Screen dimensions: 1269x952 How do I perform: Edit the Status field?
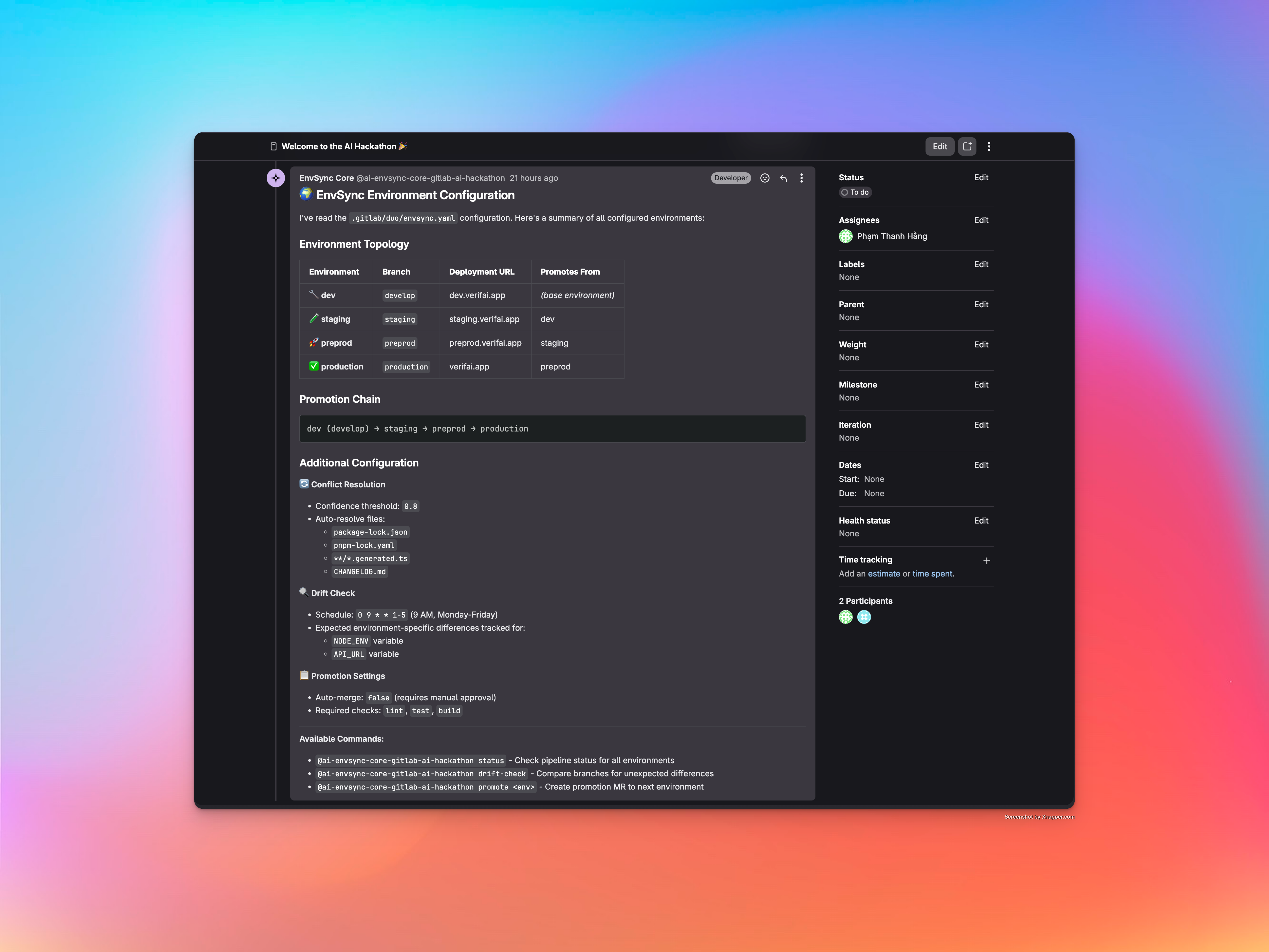coord(981,177)
